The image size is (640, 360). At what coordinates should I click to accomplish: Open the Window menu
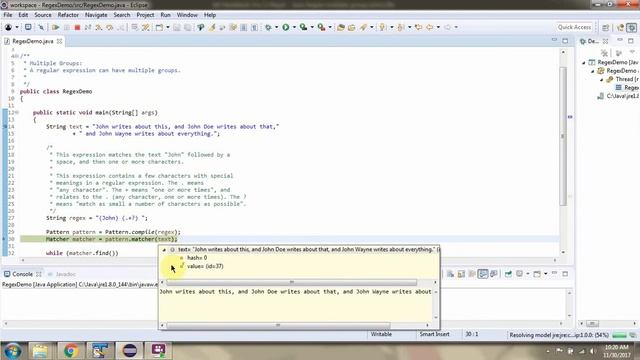(187, 15)
